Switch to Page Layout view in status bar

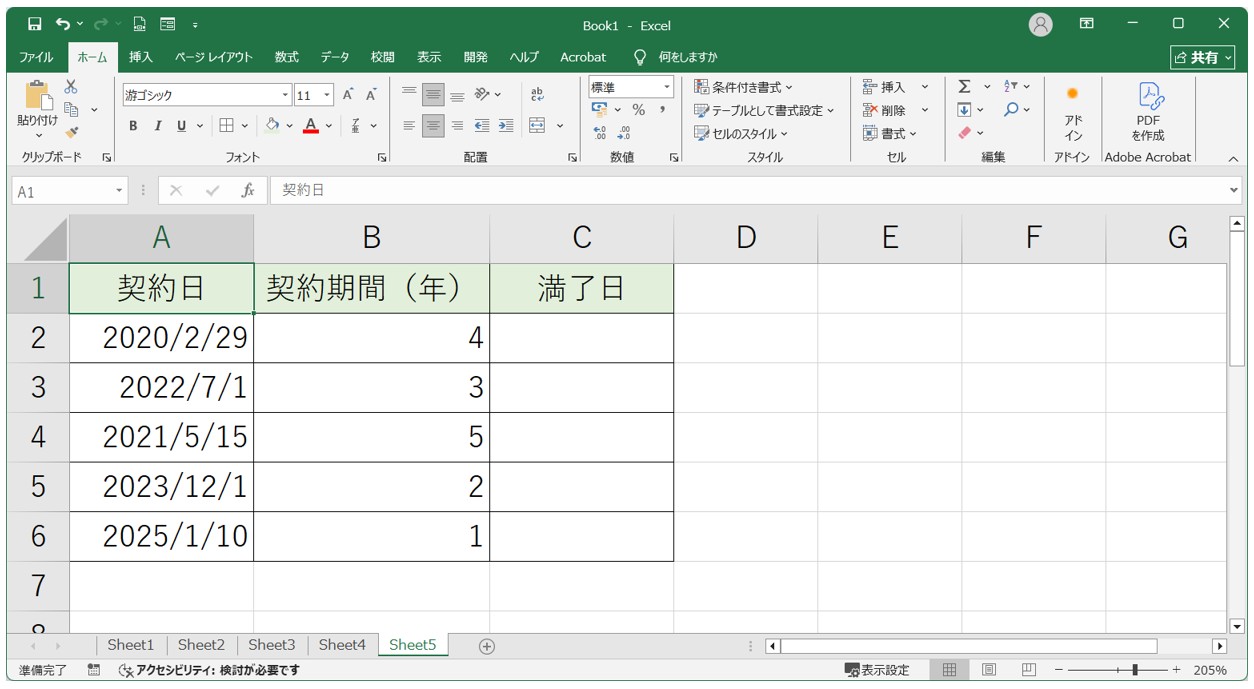(989, 670)
